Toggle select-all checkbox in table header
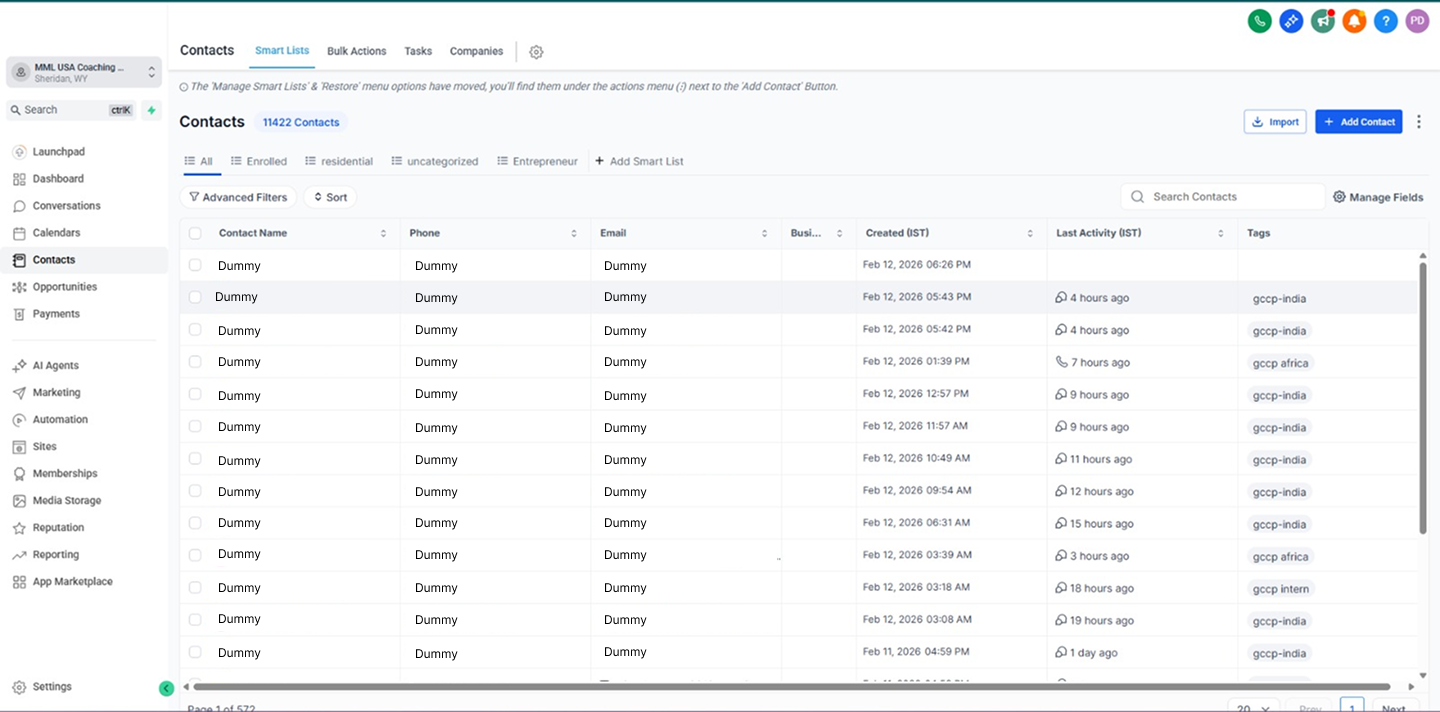The image size is (1440, 712). 195,233
